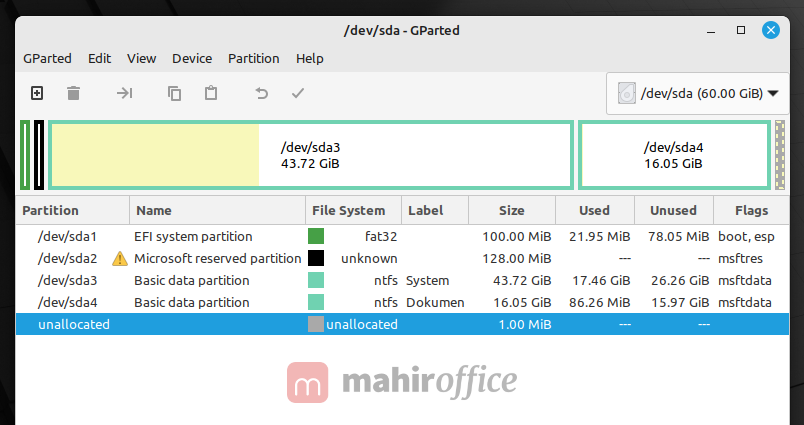Viewport: 804px width, 425px height.
Task: Click the Copy partition icon
Action: pyautogui.click(x=174, y=93)
